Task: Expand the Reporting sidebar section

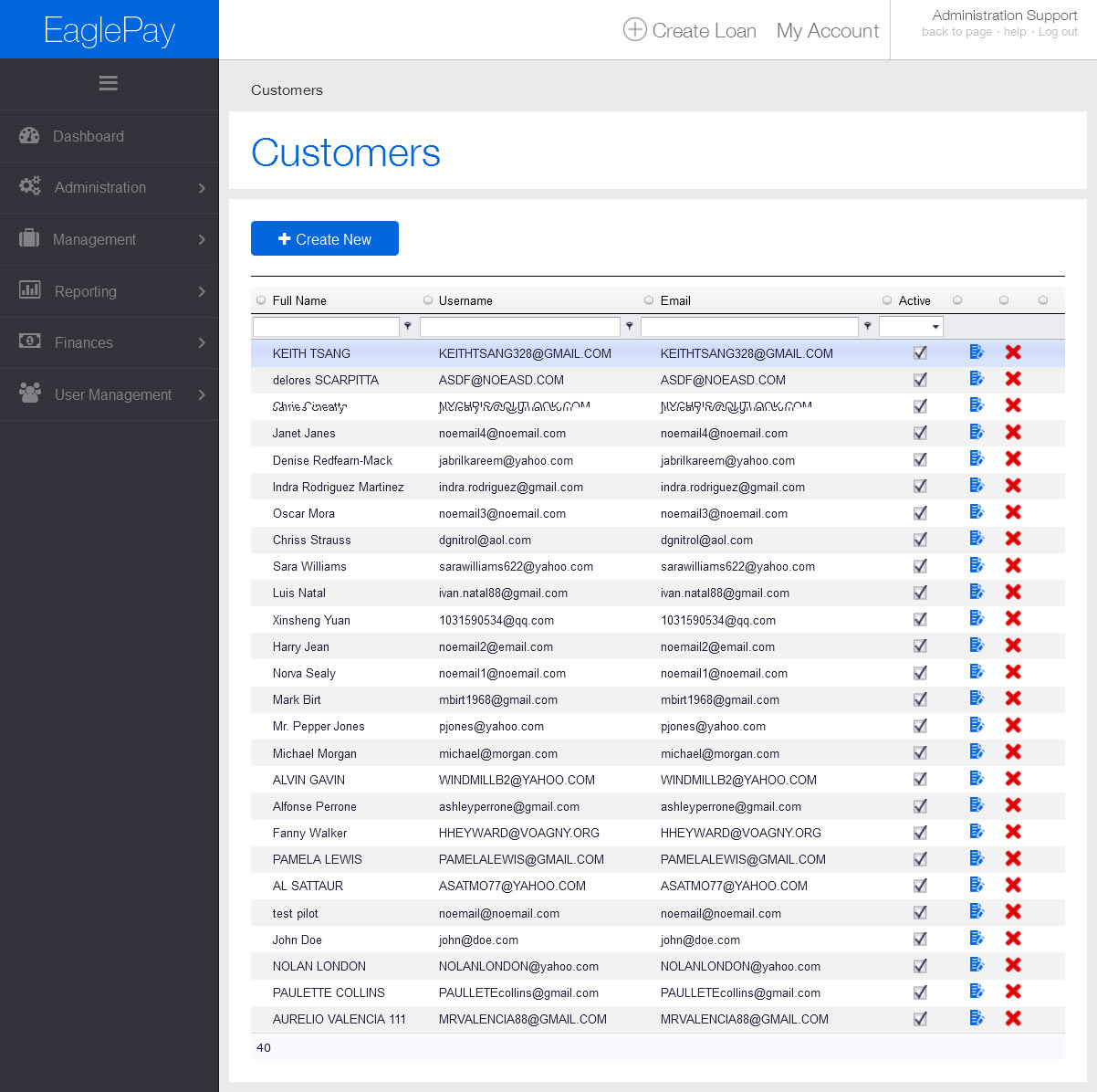Action: point(110,291)
